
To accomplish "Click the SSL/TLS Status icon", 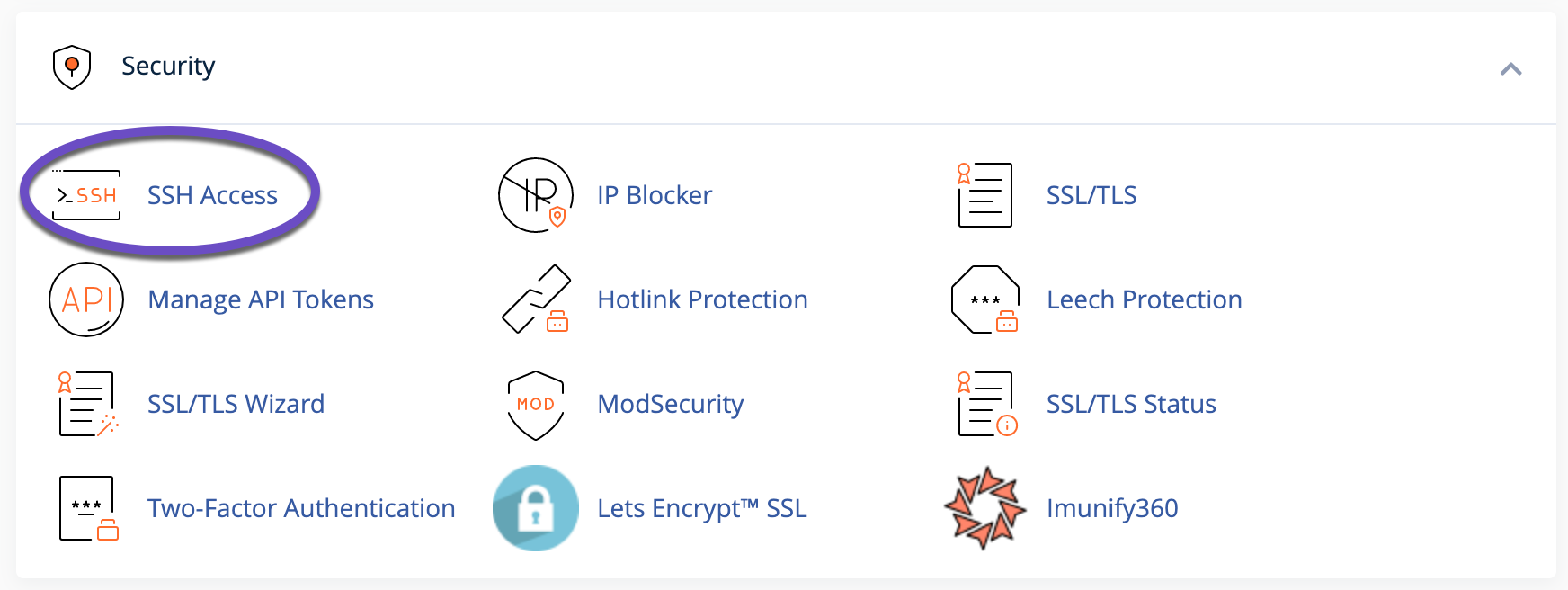I will [985, 404].
